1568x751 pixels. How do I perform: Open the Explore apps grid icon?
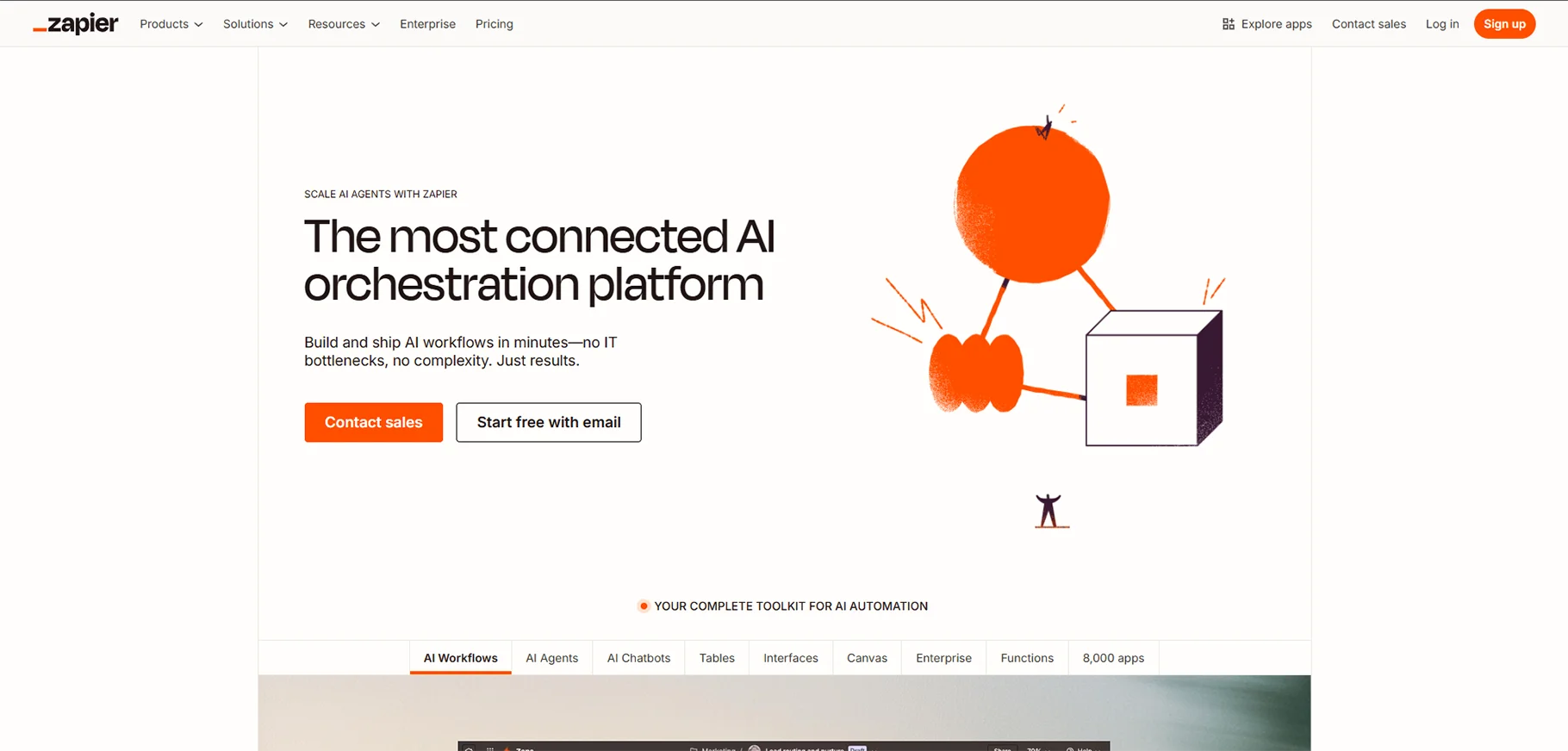click(x=1229, y=24)
